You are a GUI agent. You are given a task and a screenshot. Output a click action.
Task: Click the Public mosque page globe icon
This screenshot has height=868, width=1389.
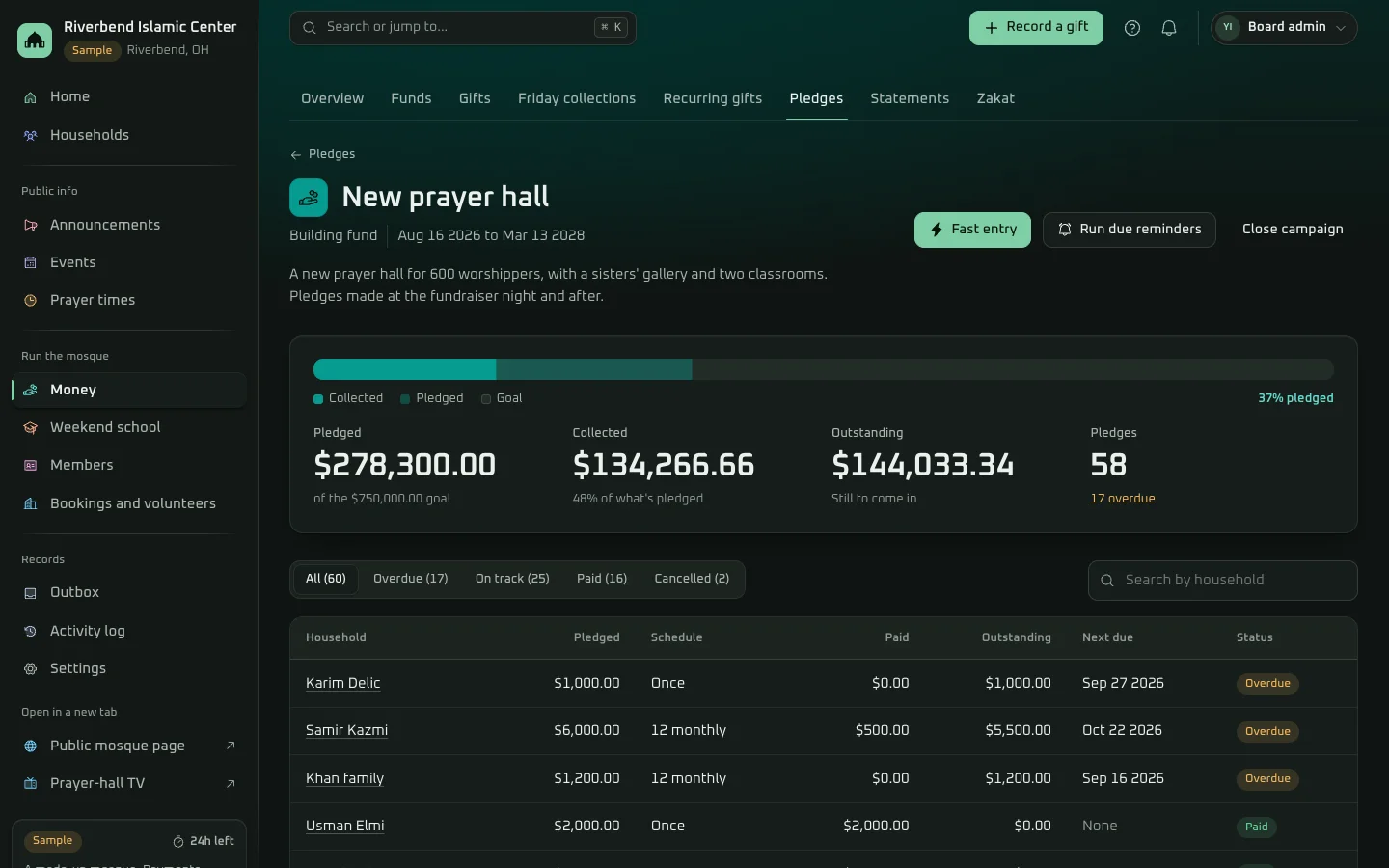coord(31,746)
